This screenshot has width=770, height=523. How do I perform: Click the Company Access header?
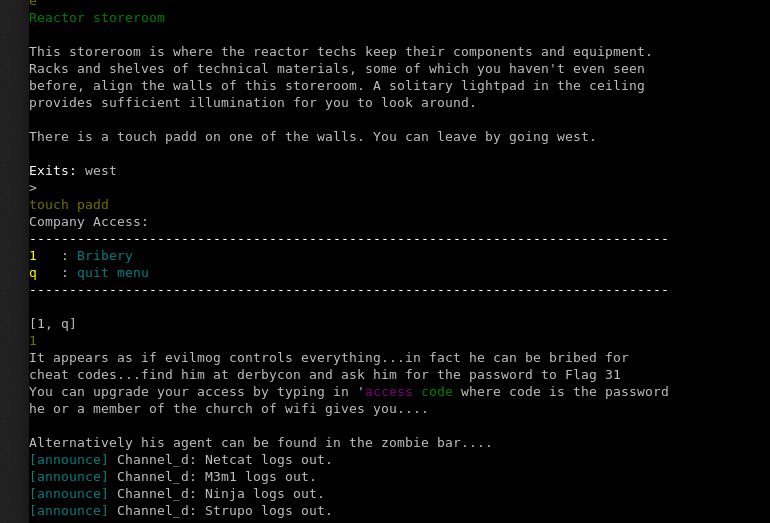click(x=88, y=222)
